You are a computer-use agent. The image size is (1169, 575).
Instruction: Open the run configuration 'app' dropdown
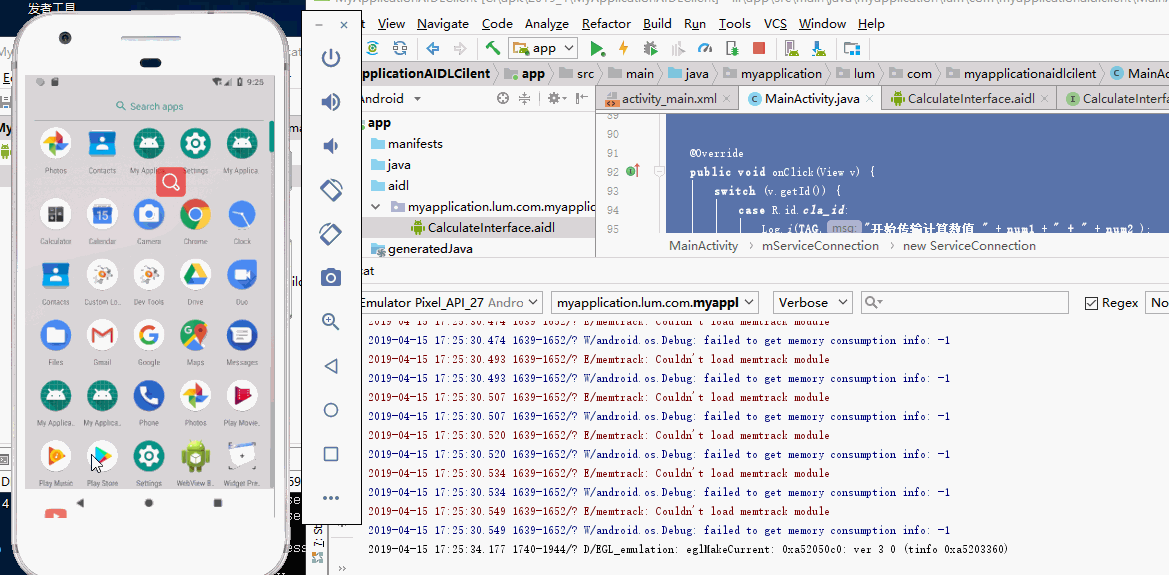[543, 48]
